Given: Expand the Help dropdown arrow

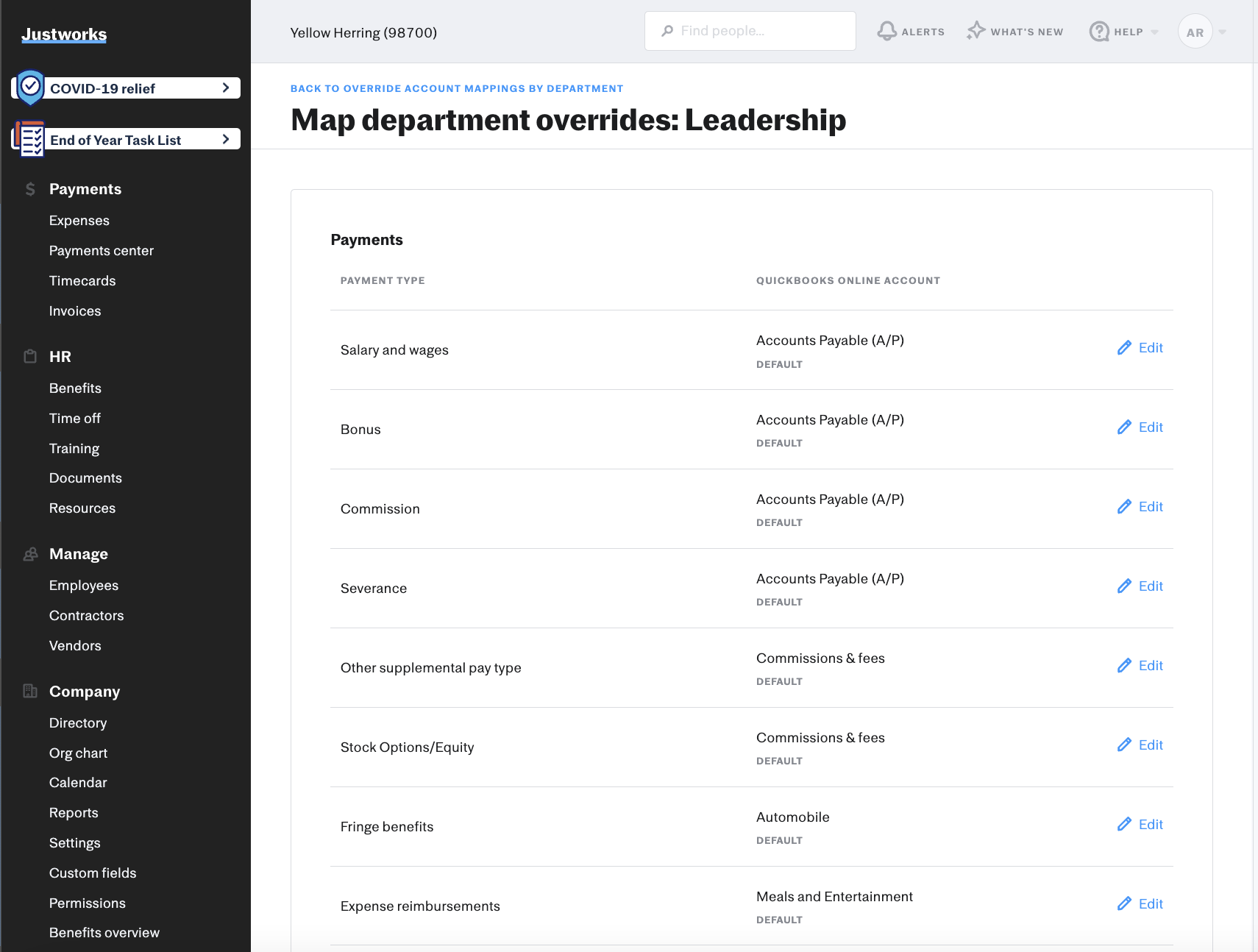Looking at the screenshot, I should click(1154, 32).
